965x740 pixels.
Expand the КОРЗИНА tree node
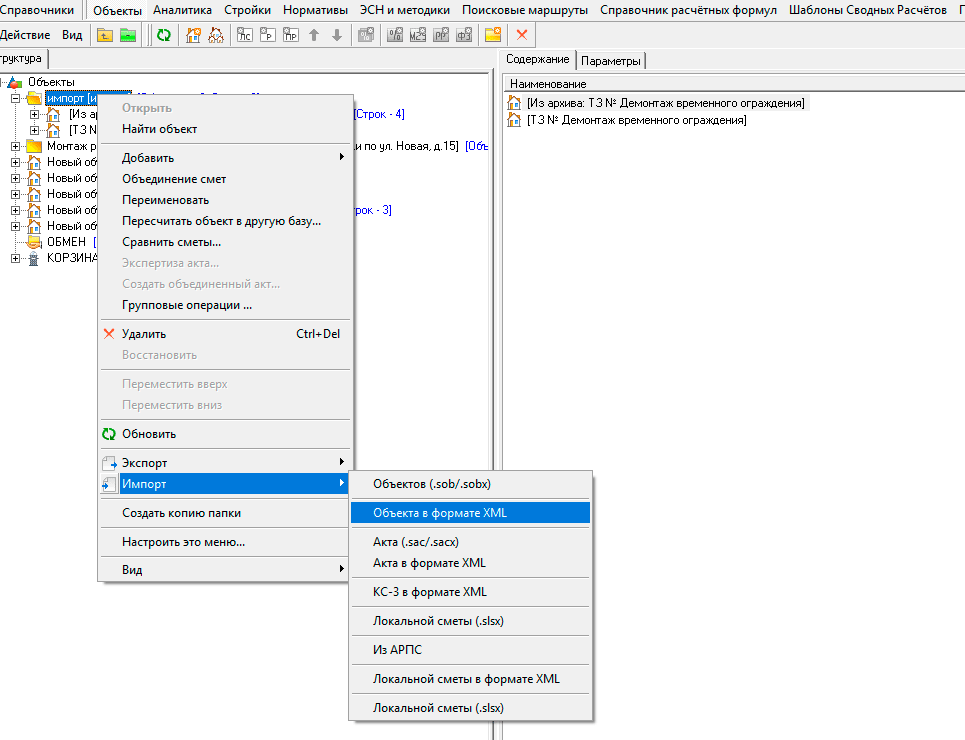point(16,258)
